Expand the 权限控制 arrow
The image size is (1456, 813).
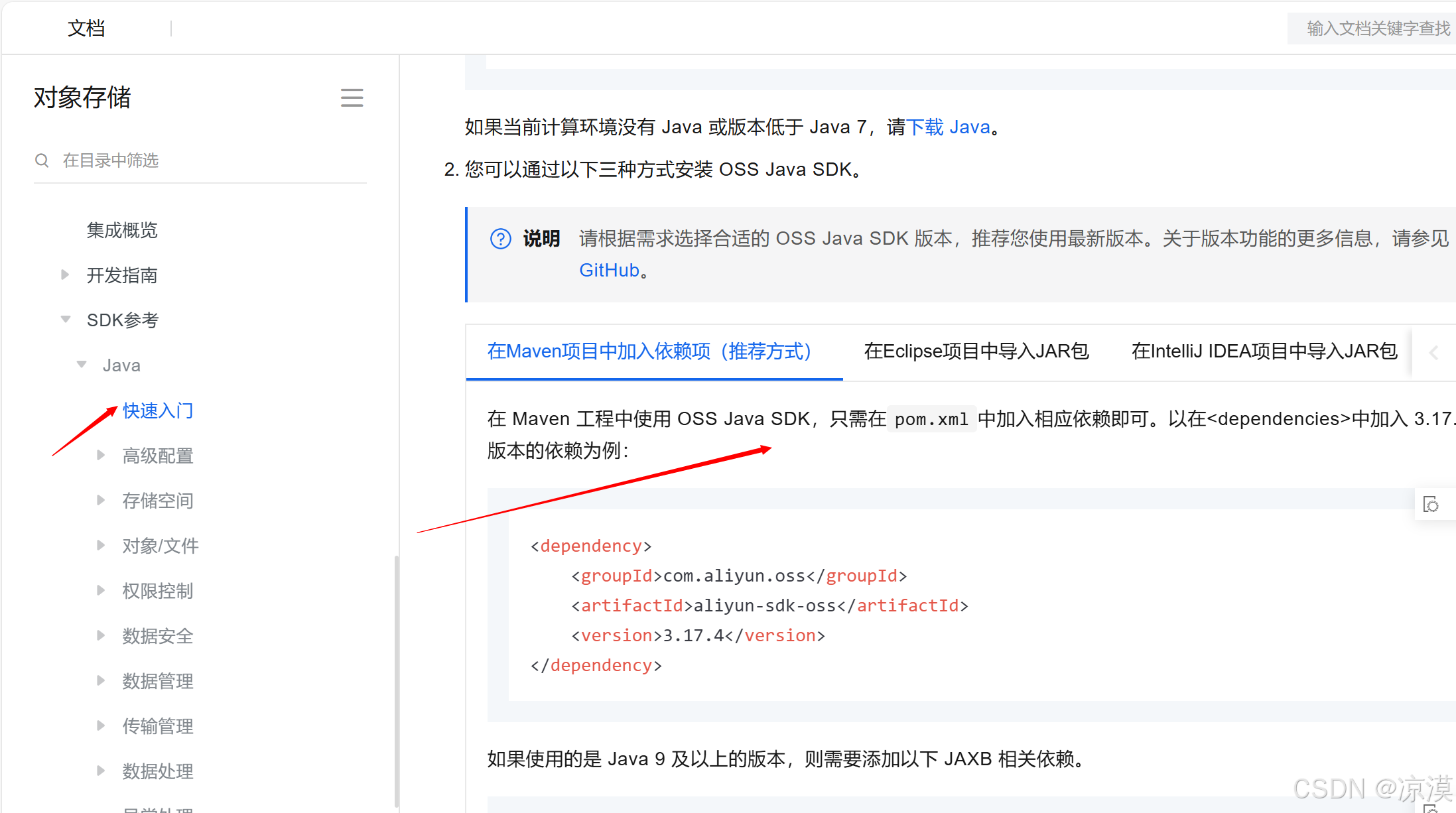[x=101, y=590]
